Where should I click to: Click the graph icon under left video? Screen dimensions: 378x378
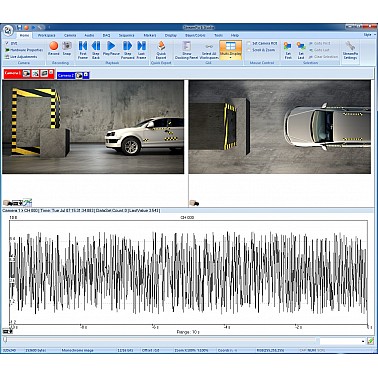[x=27, y=202]
